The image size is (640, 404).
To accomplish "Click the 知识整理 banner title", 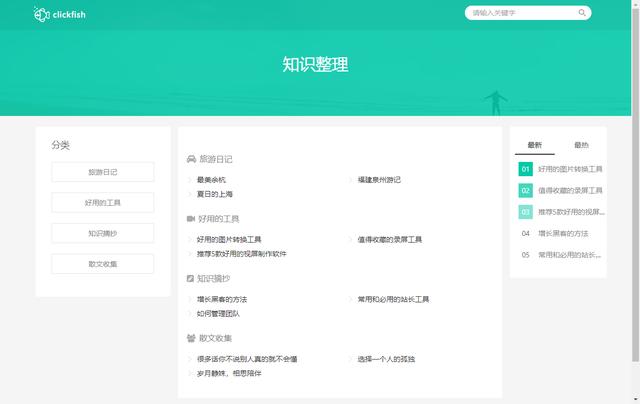I will coord(316,64).
